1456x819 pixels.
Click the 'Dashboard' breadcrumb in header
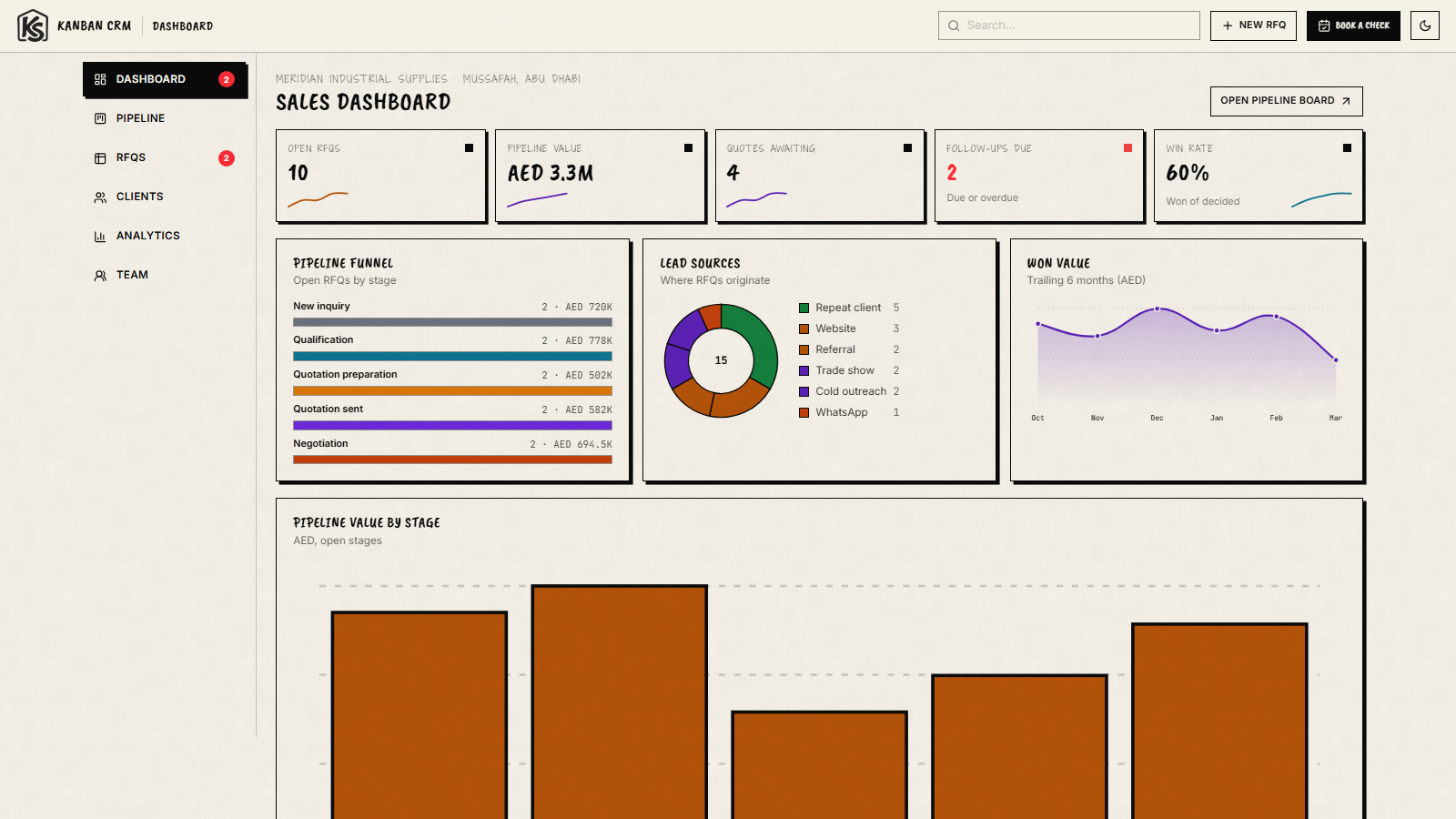click(183, 26)
